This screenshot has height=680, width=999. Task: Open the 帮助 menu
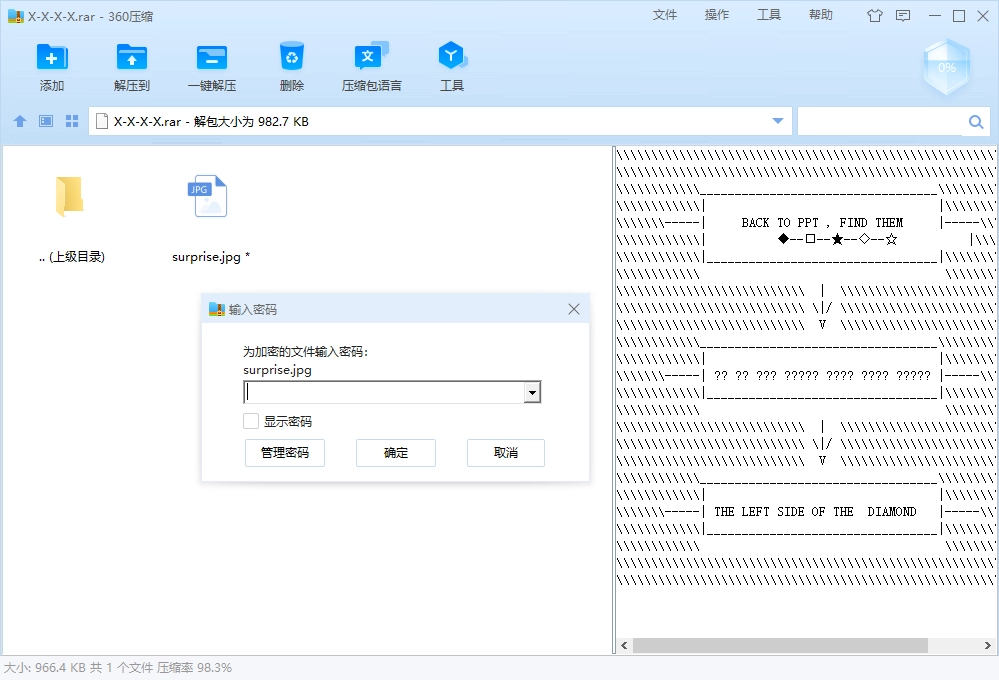coord(821,15)
